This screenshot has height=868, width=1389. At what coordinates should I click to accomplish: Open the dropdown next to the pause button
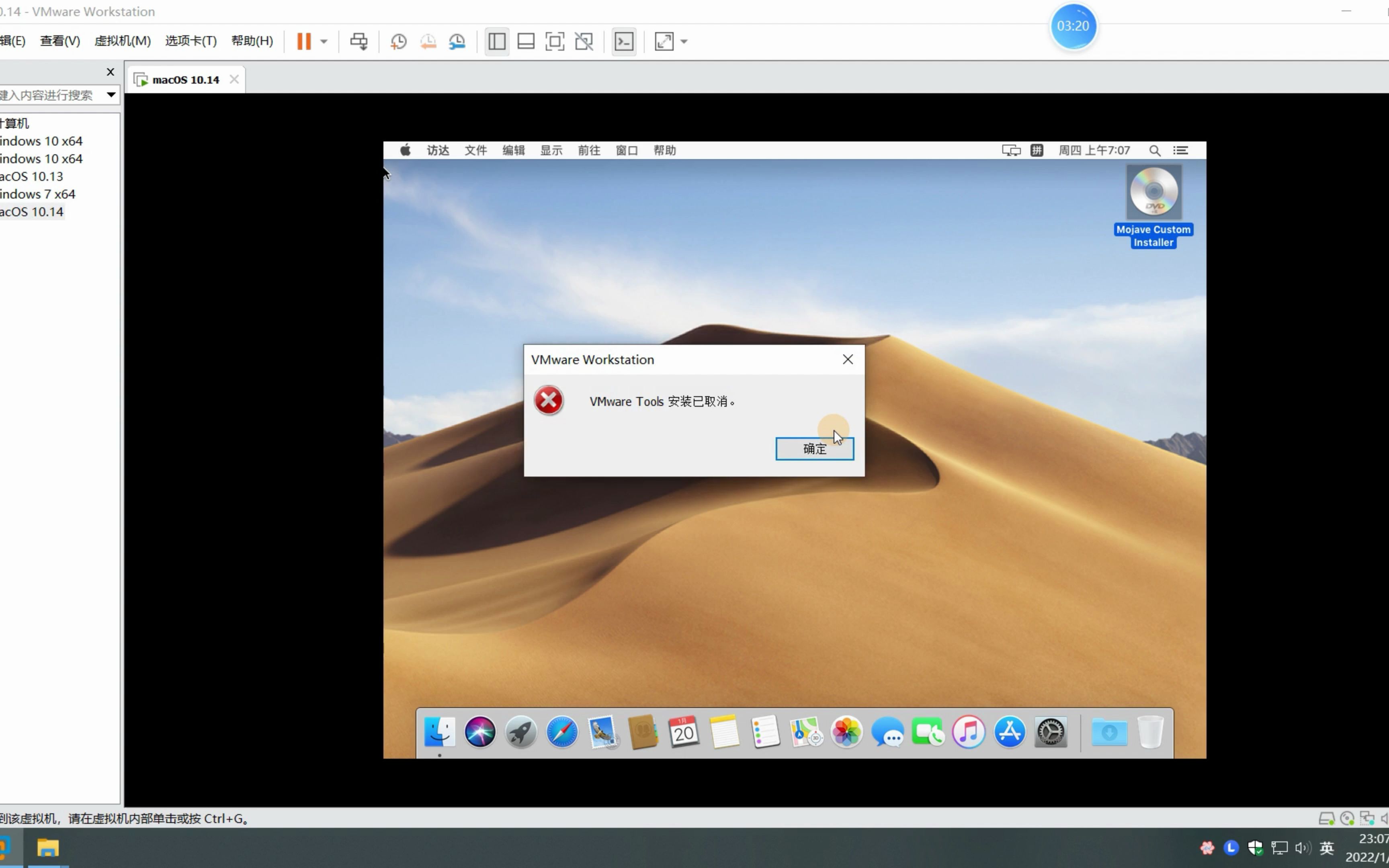(x=324, y=41)
